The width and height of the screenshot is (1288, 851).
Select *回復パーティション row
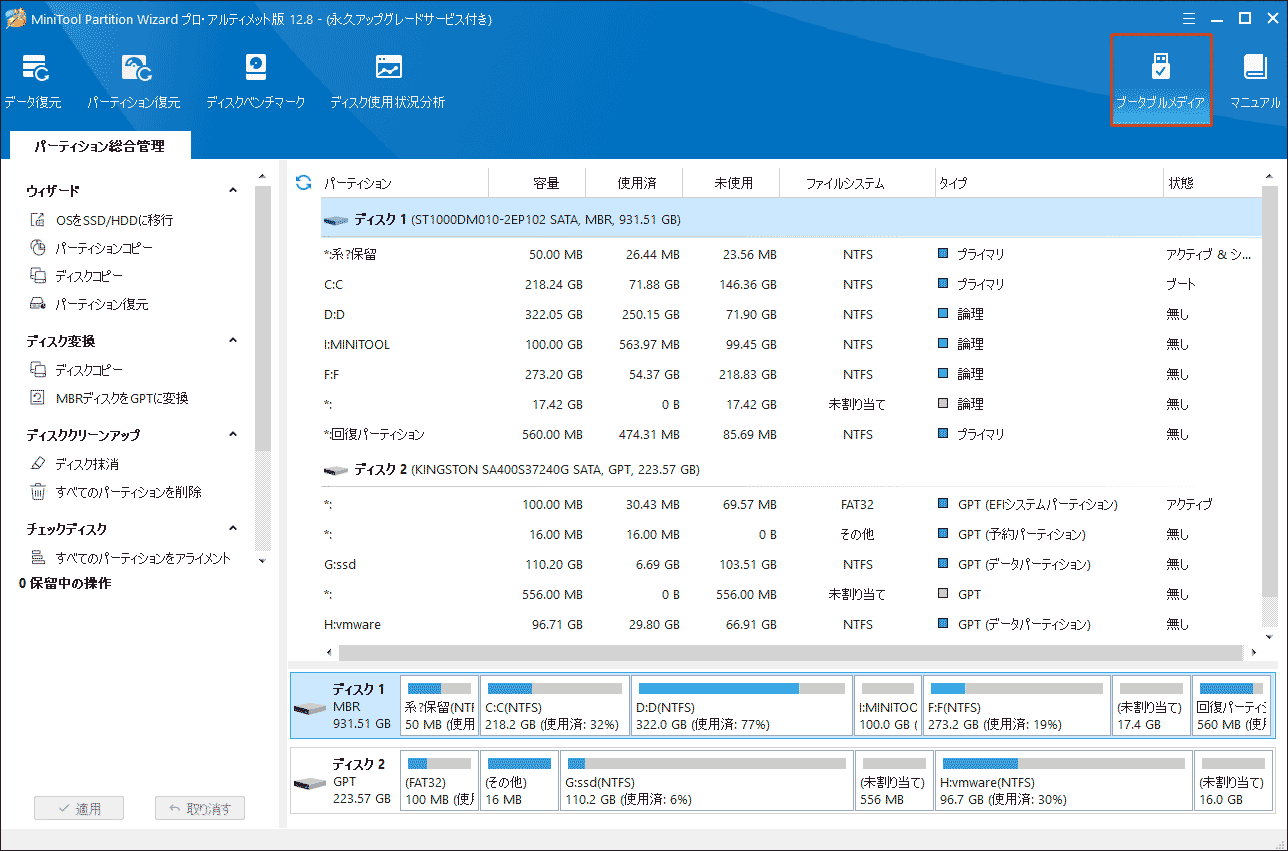[791, 434]
